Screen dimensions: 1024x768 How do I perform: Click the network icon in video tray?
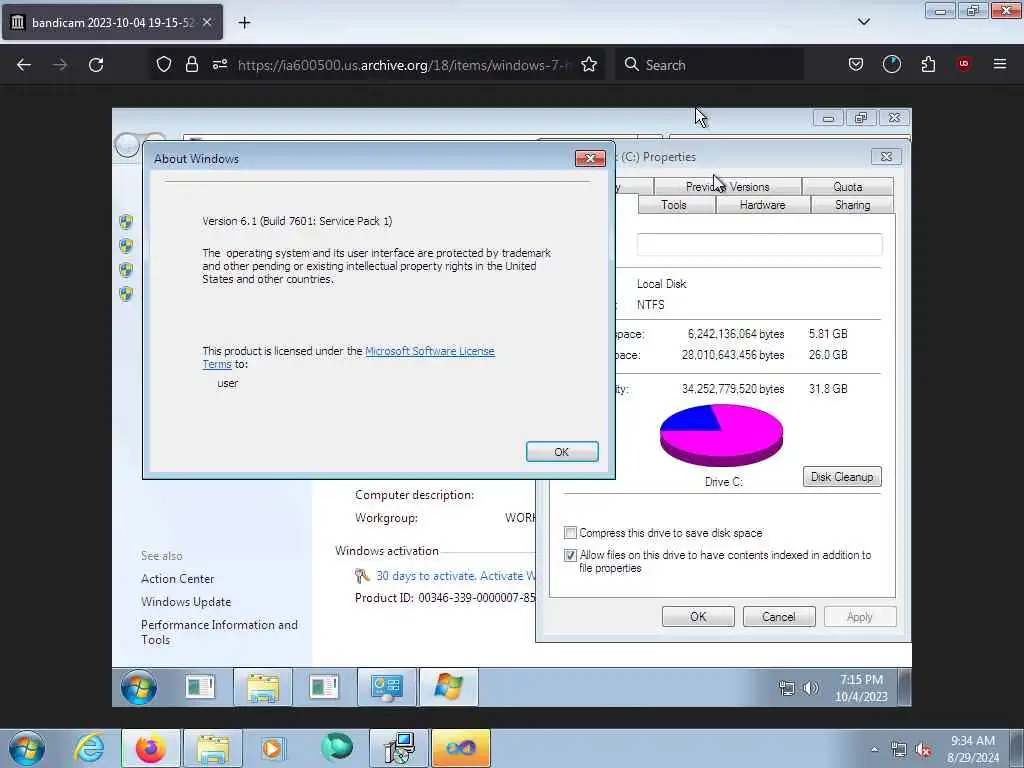(x=786, y=688)
